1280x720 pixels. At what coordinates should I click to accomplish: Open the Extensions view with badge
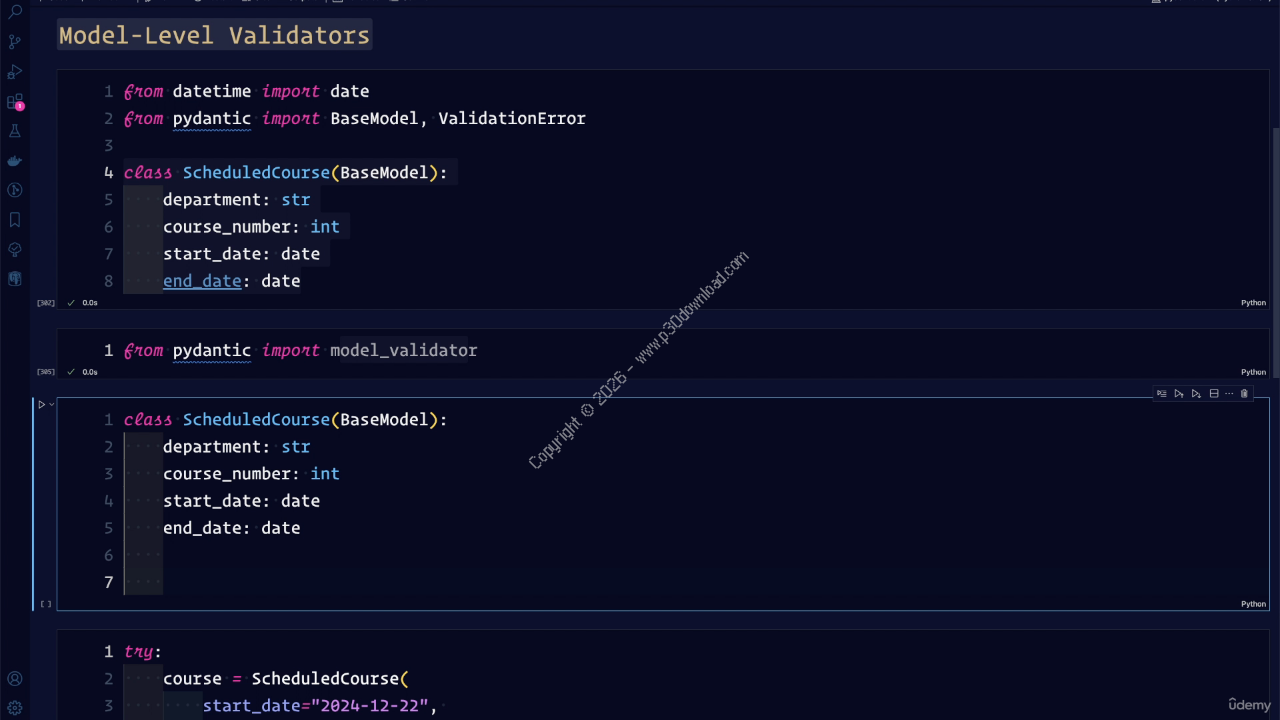tap(15, 102)
